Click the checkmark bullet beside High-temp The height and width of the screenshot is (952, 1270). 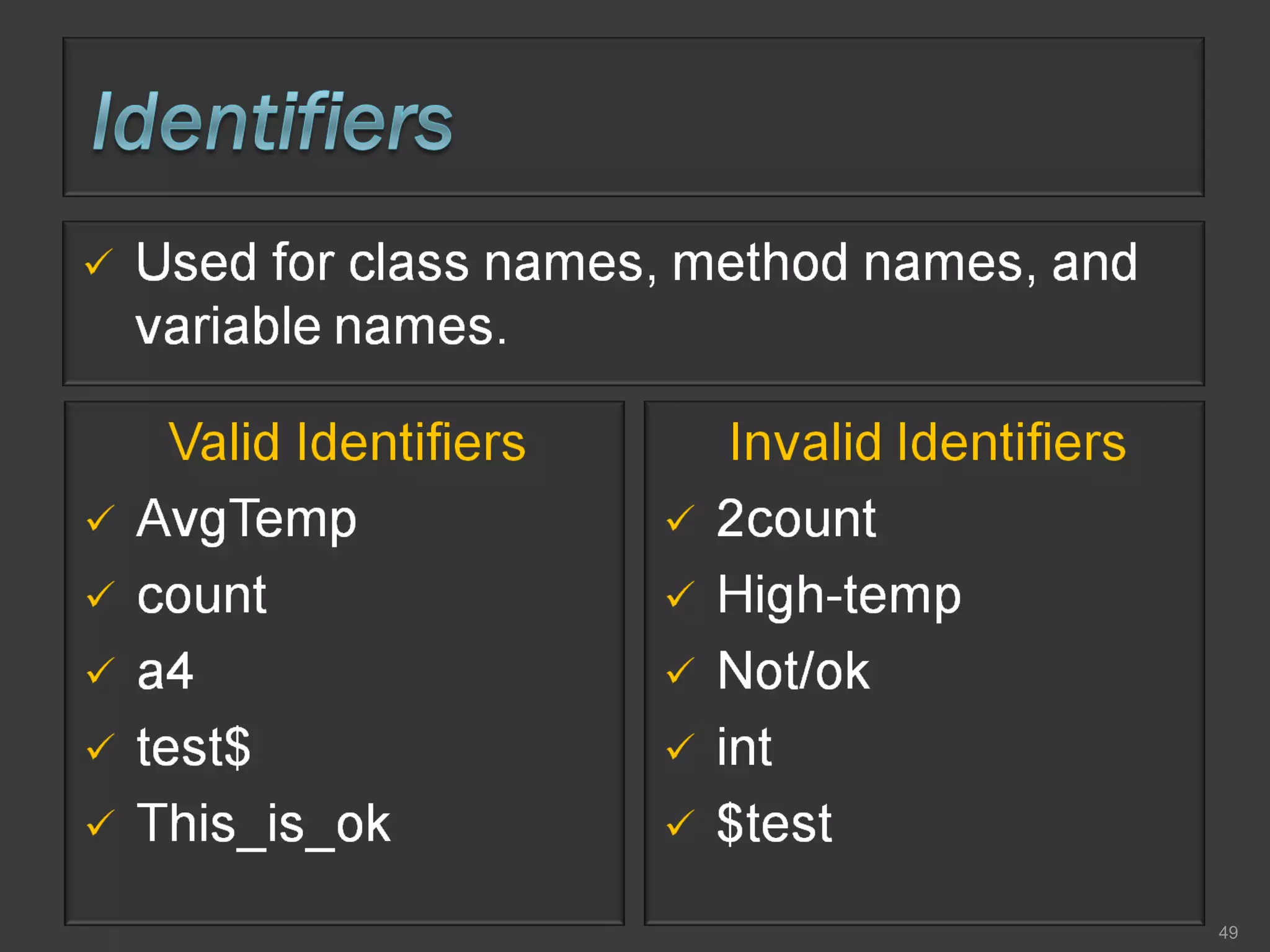point(680,595)
